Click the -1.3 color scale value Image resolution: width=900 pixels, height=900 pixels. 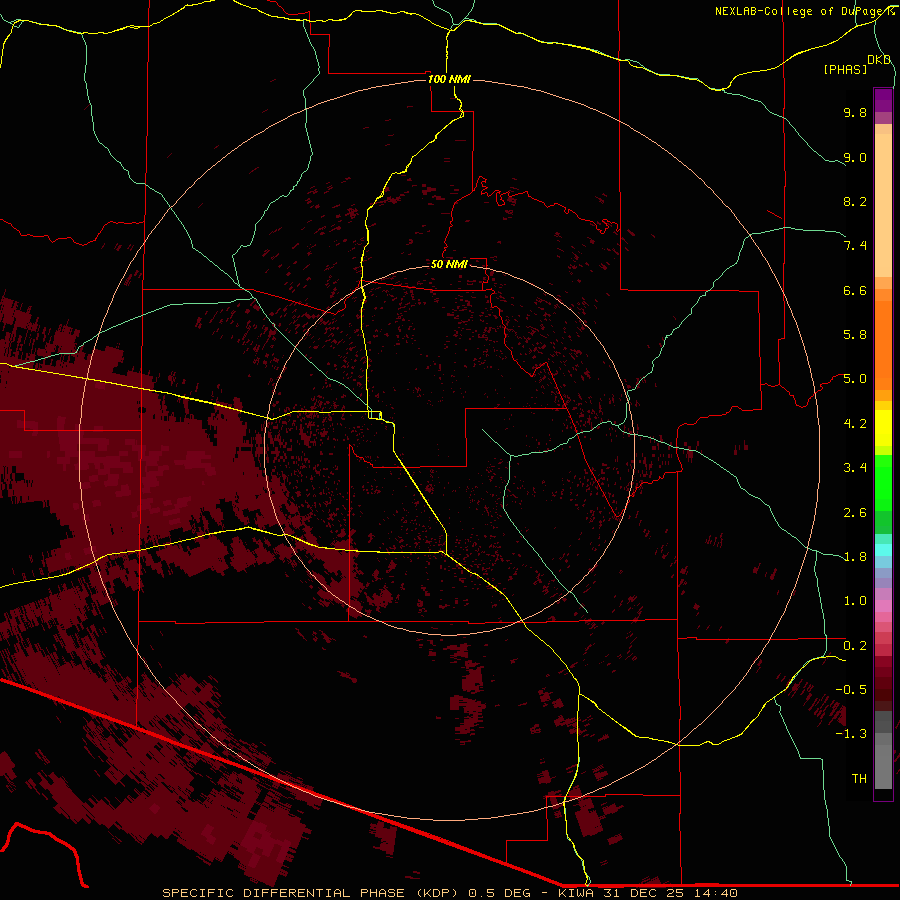click(x=851, y=734)
